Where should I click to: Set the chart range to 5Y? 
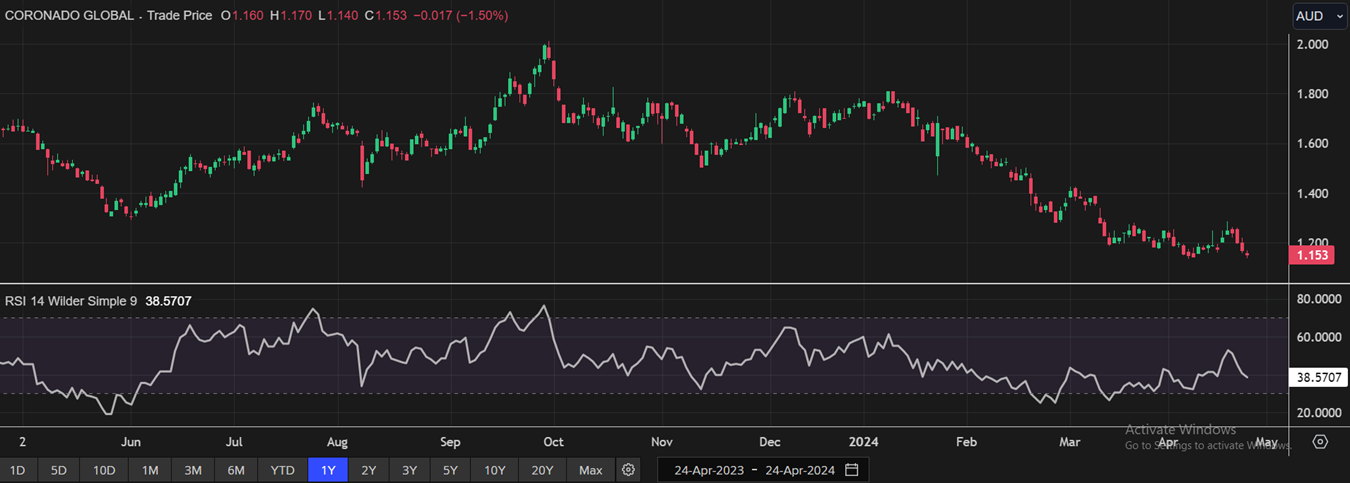point(451,470)
